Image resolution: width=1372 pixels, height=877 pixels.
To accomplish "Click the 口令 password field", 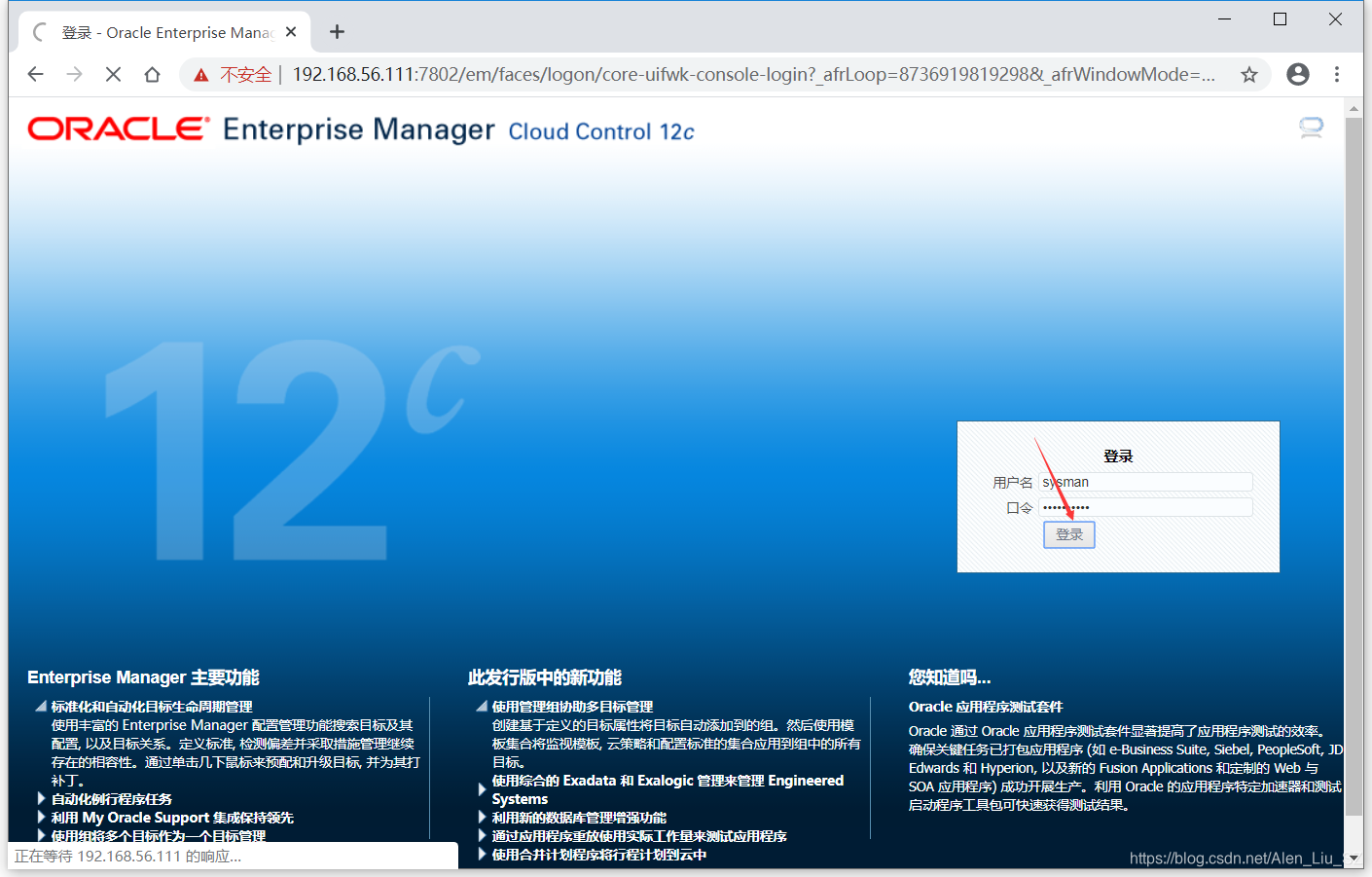I will 1145,507.
